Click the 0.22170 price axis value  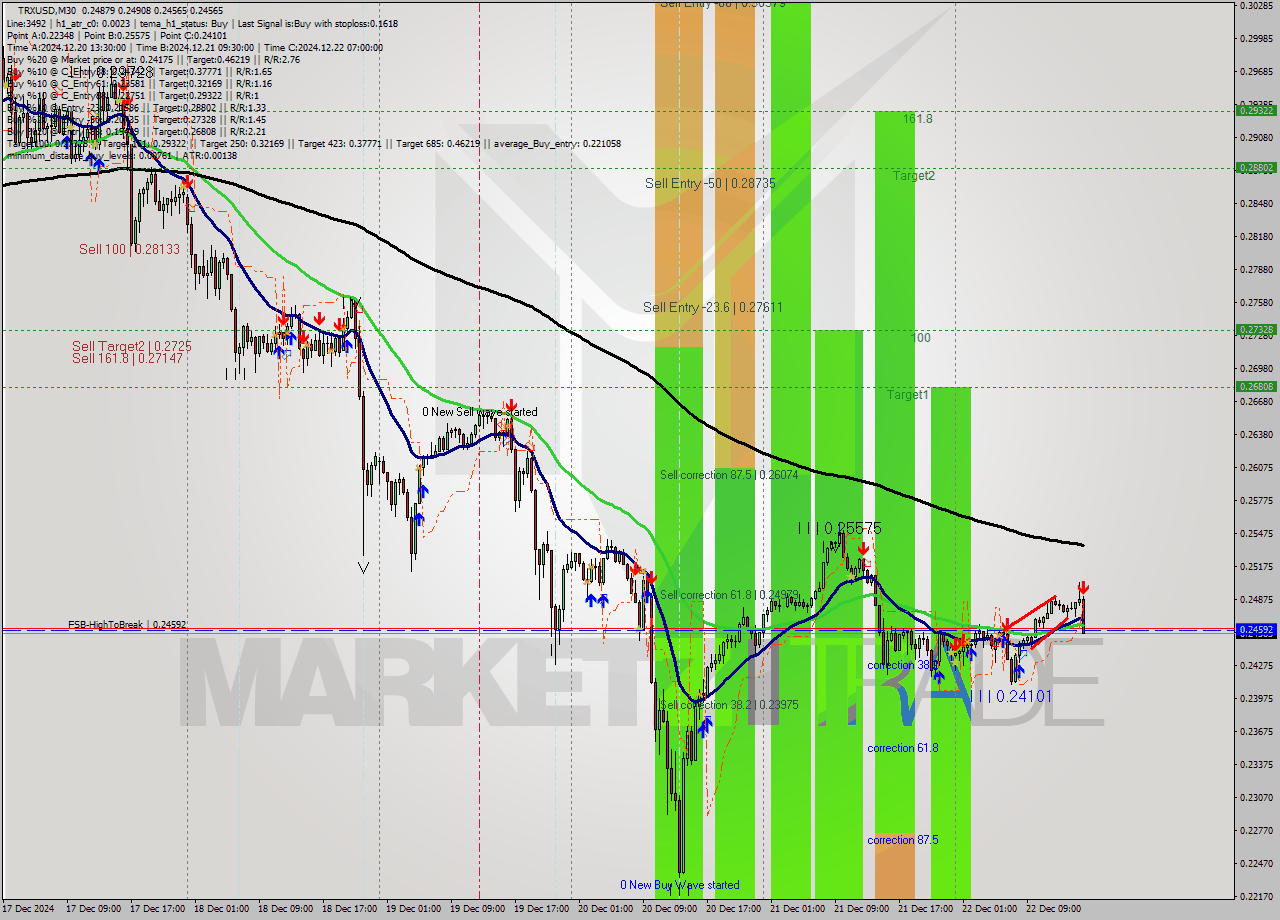point(1256,897)
